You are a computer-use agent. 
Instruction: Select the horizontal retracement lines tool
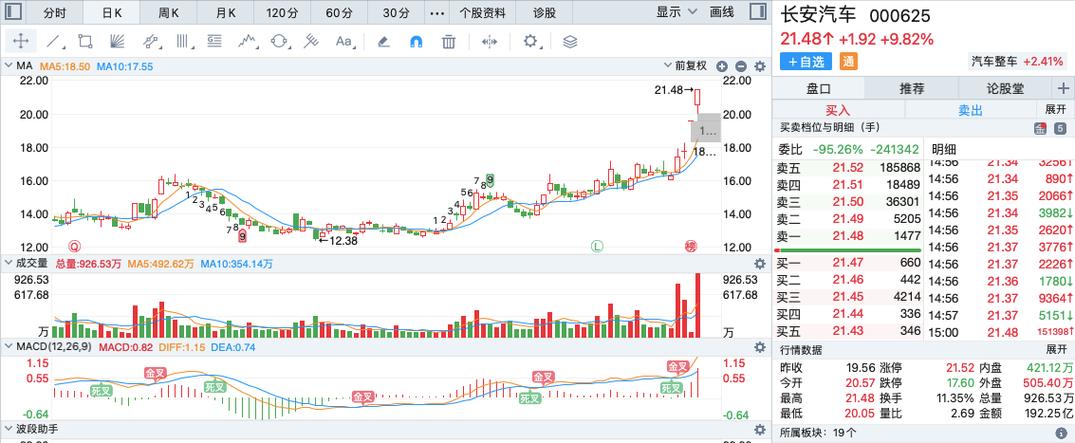click(x=215, y=41)
